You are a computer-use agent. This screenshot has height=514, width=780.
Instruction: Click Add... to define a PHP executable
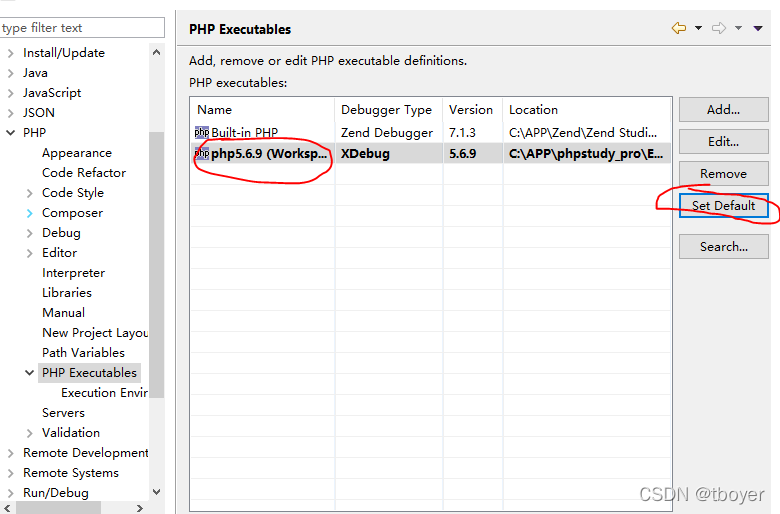click(724, 109)
